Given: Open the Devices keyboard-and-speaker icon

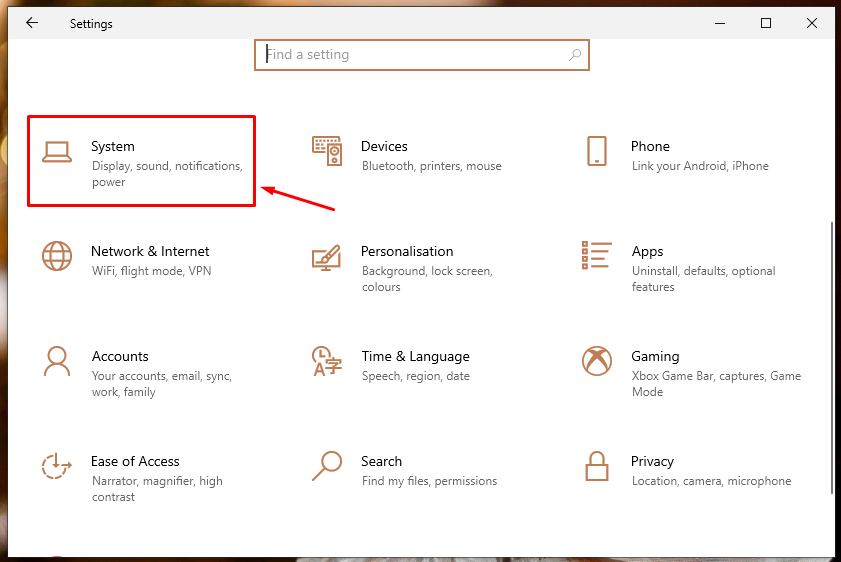Looking at the screenshot, I should point(327,151).
